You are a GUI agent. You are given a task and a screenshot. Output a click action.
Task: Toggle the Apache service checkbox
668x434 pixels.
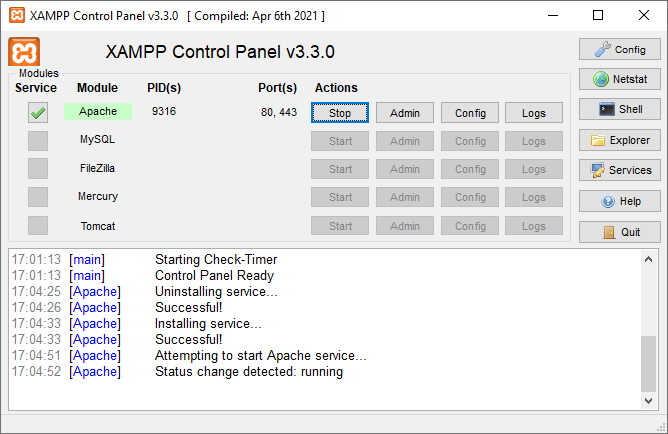(38, 113)
